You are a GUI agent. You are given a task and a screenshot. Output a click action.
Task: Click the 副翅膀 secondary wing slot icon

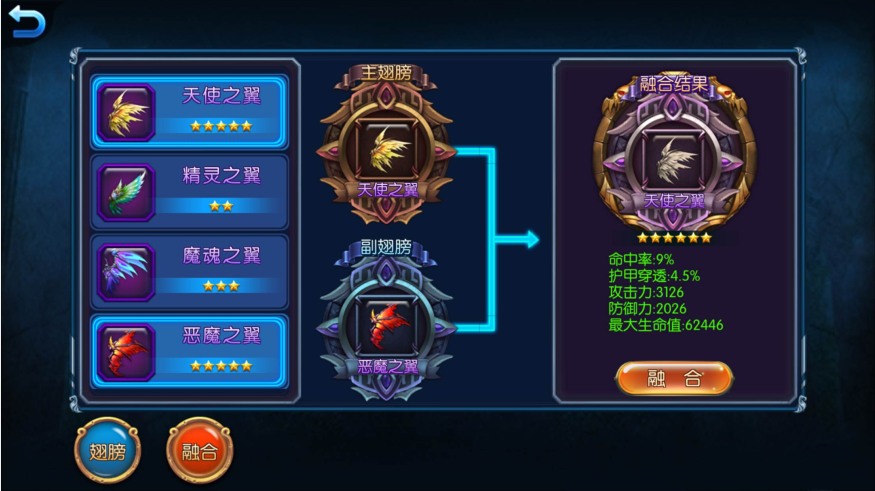[386, 325]
